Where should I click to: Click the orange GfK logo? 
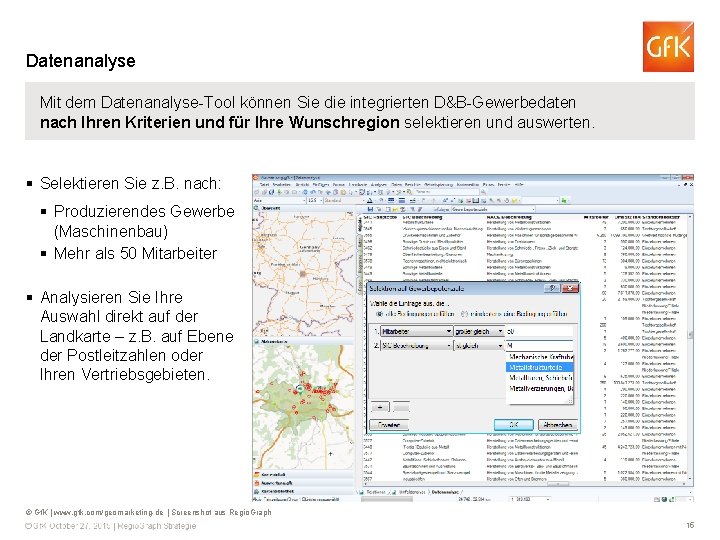pyautogui.click(x=668, y=46)
